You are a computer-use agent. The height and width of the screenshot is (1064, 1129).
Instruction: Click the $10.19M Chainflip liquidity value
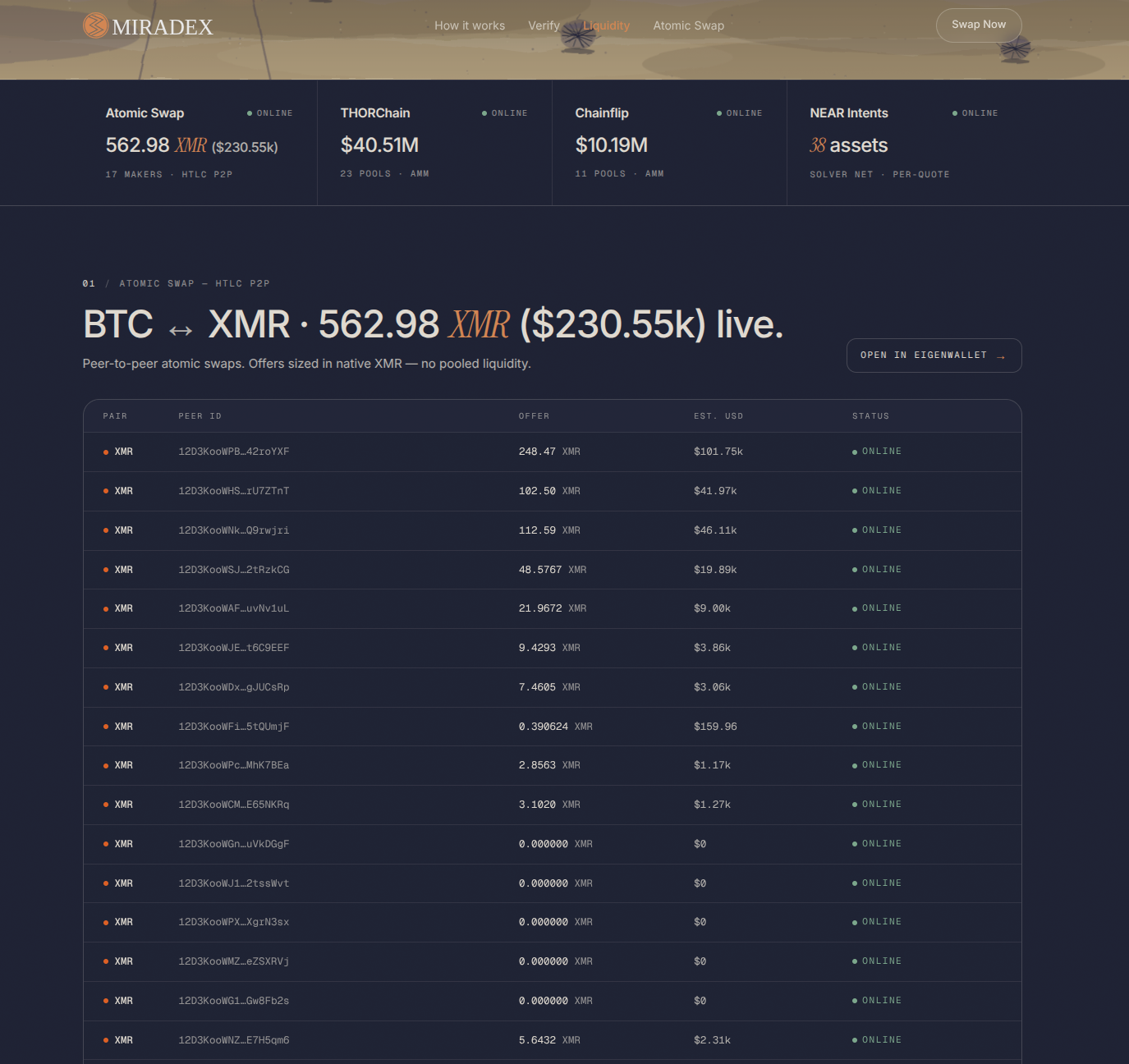click(612, 145)
